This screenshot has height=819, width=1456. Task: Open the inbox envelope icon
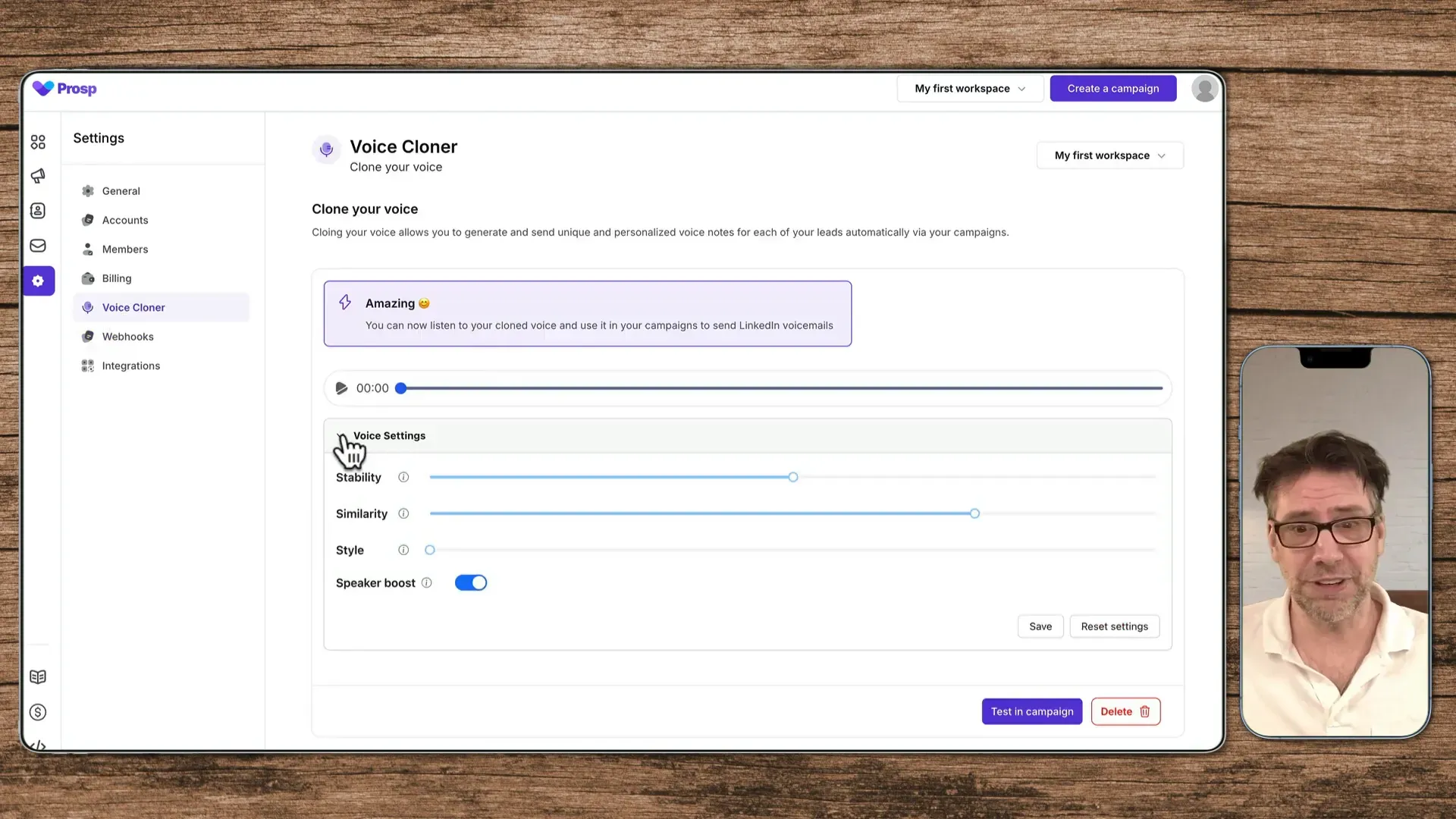(38, 246)
